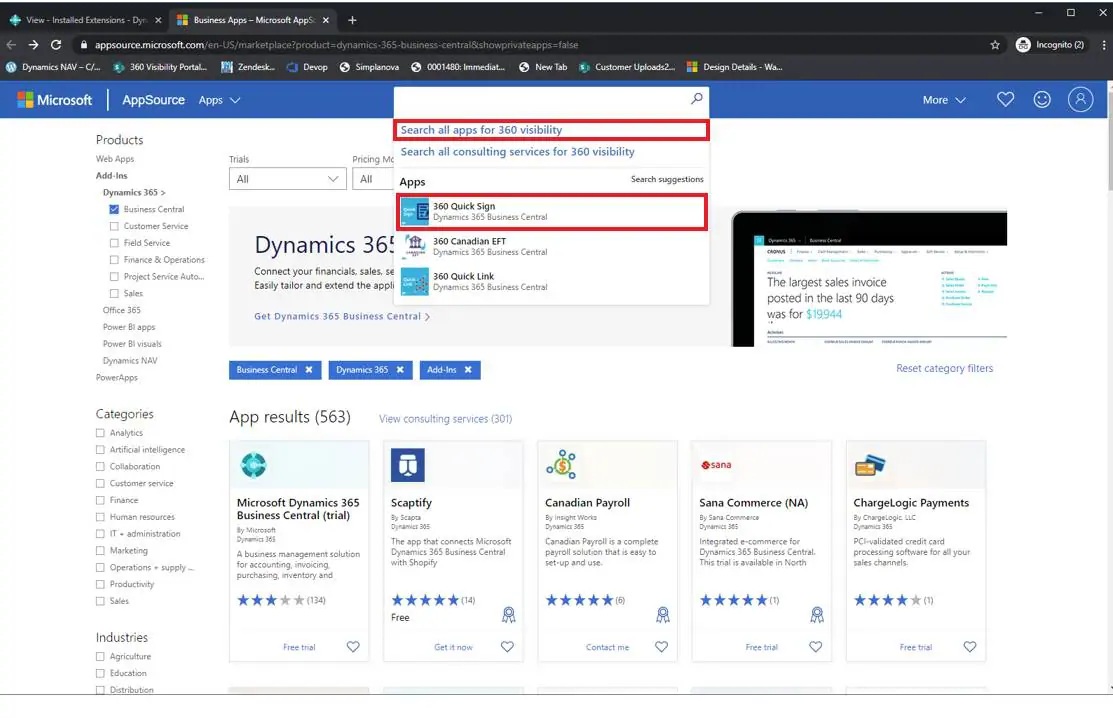The height and width of the screenshot is (718, 1113).
Task: Check the Artificial intelligence category checkbox
Action: [x=100, y=450]
